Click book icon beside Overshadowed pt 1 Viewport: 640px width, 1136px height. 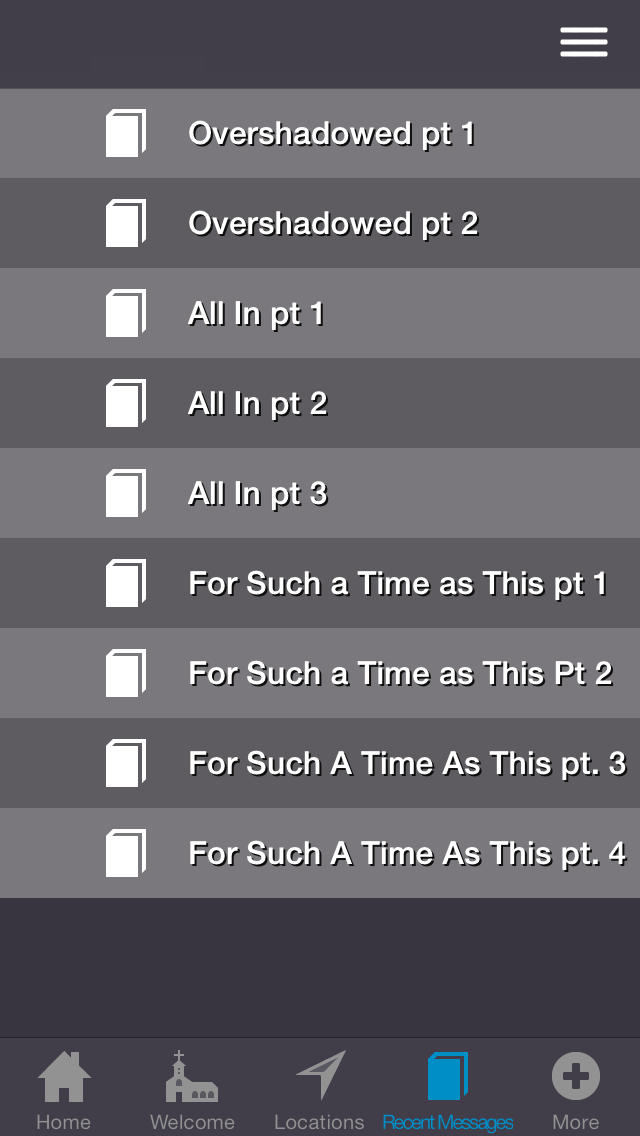126,133
